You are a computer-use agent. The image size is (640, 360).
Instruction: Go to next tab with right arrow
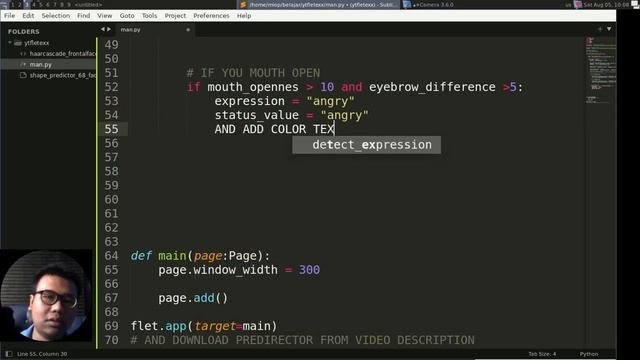point(109,29)
